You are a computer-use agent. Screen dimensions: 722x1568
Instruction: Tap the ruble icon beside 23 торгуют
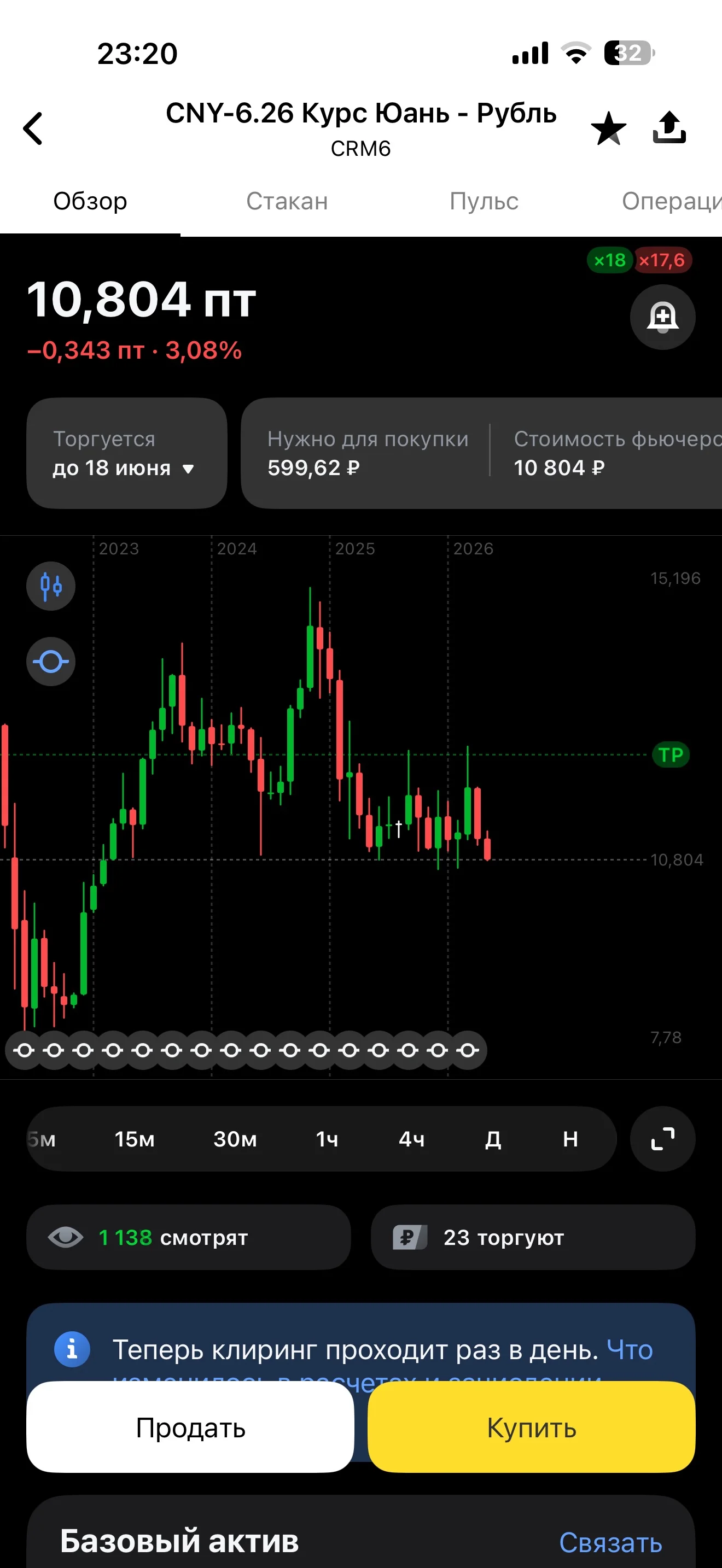coord(410,1237)
